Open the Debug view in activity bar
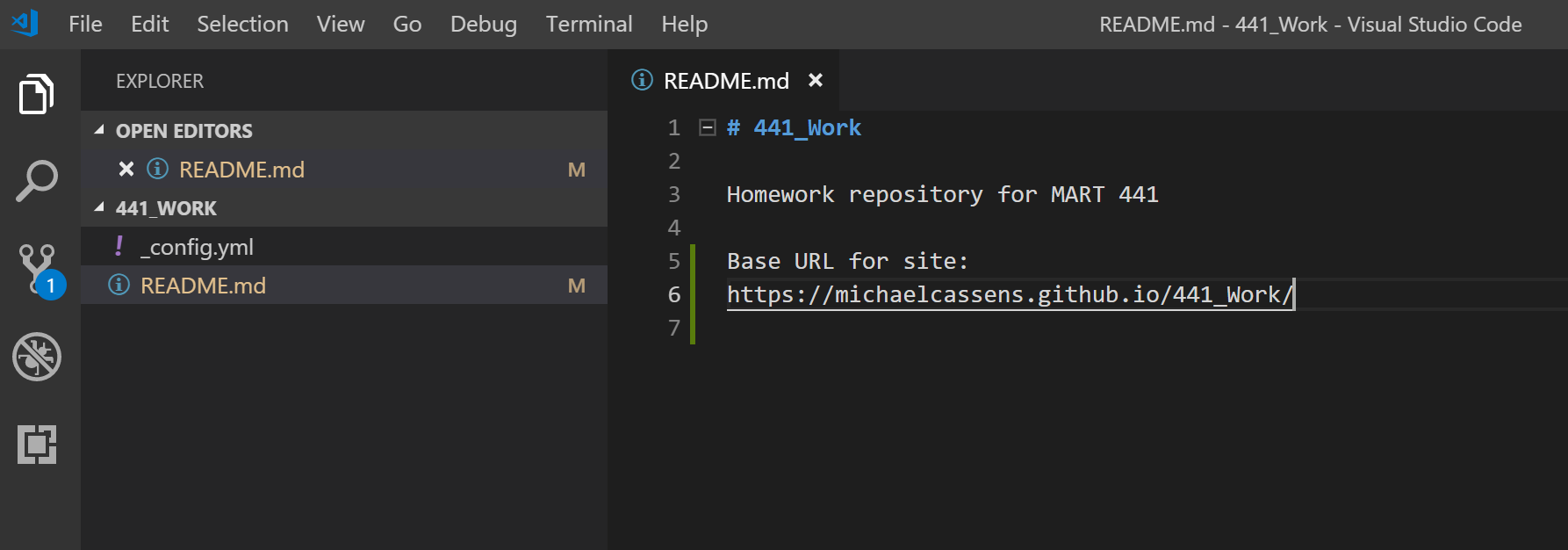This screenshot has height=550, width=1568. 37,357
